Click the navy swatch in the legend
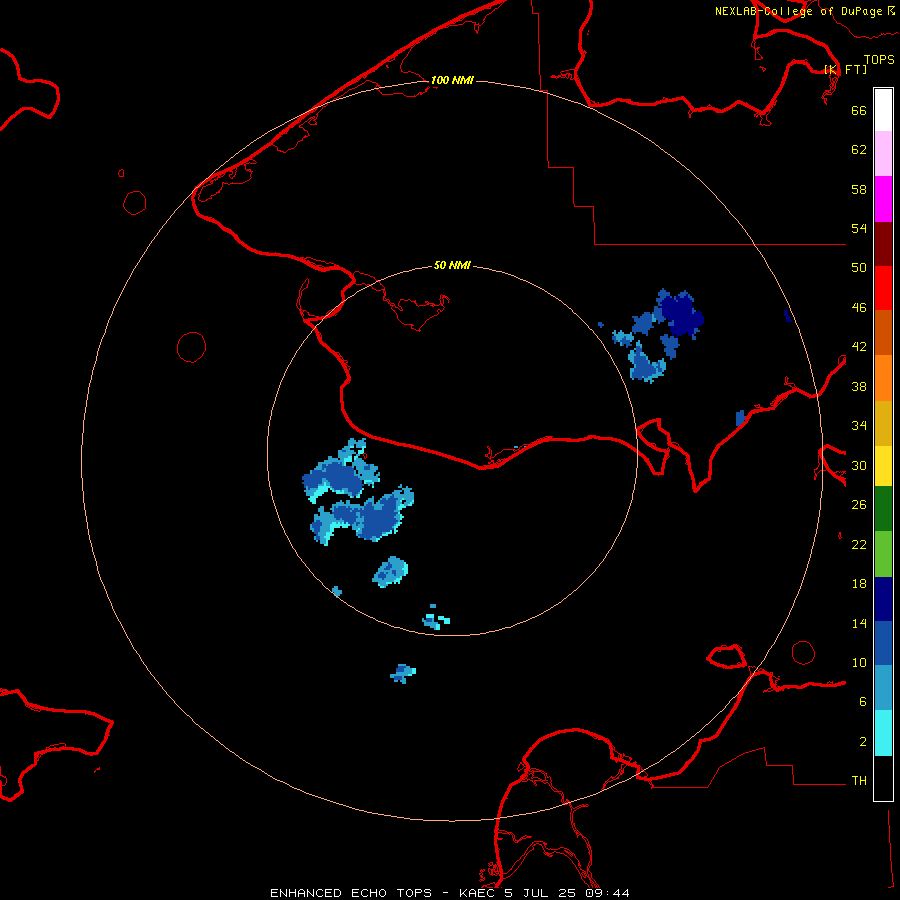 883,599
